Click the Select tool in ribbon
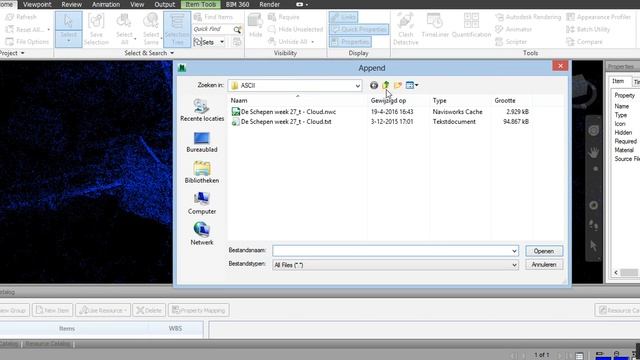 (69, 29)
